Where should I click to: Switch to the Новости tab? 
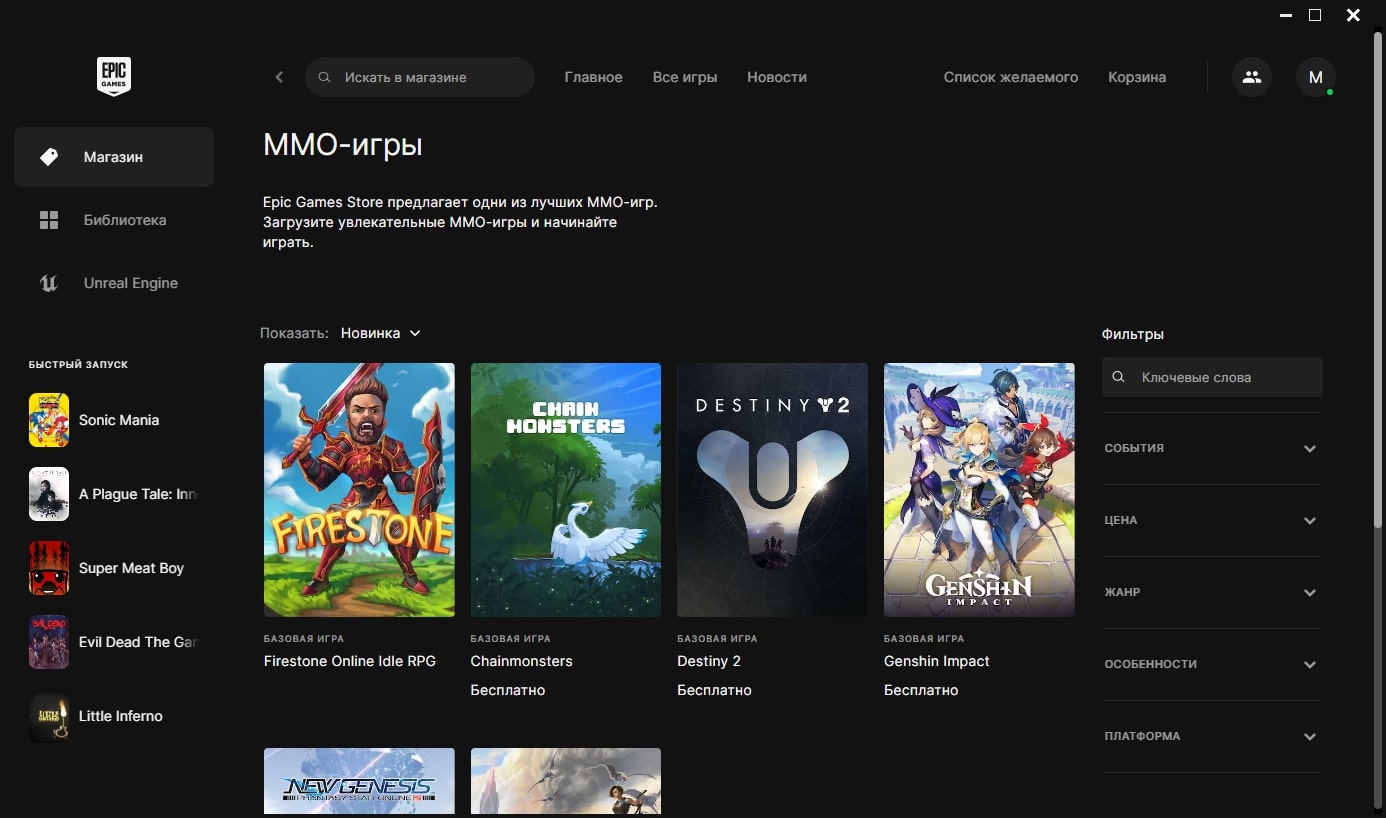point(777,77)
